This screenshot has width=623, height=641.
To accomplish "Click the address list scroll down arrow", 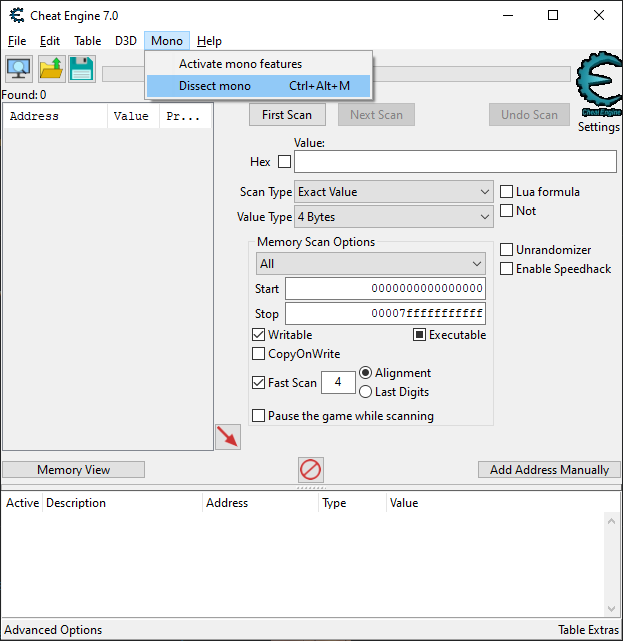I will (x=612, y=609).
